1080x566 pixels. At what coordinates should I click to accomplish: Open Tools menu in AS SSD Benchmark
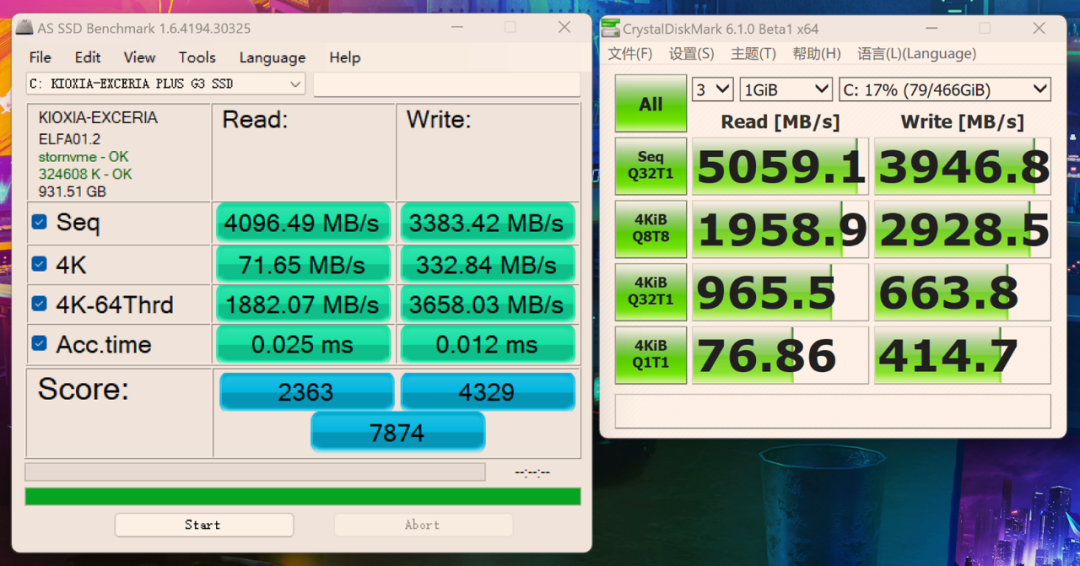[197, 57]
